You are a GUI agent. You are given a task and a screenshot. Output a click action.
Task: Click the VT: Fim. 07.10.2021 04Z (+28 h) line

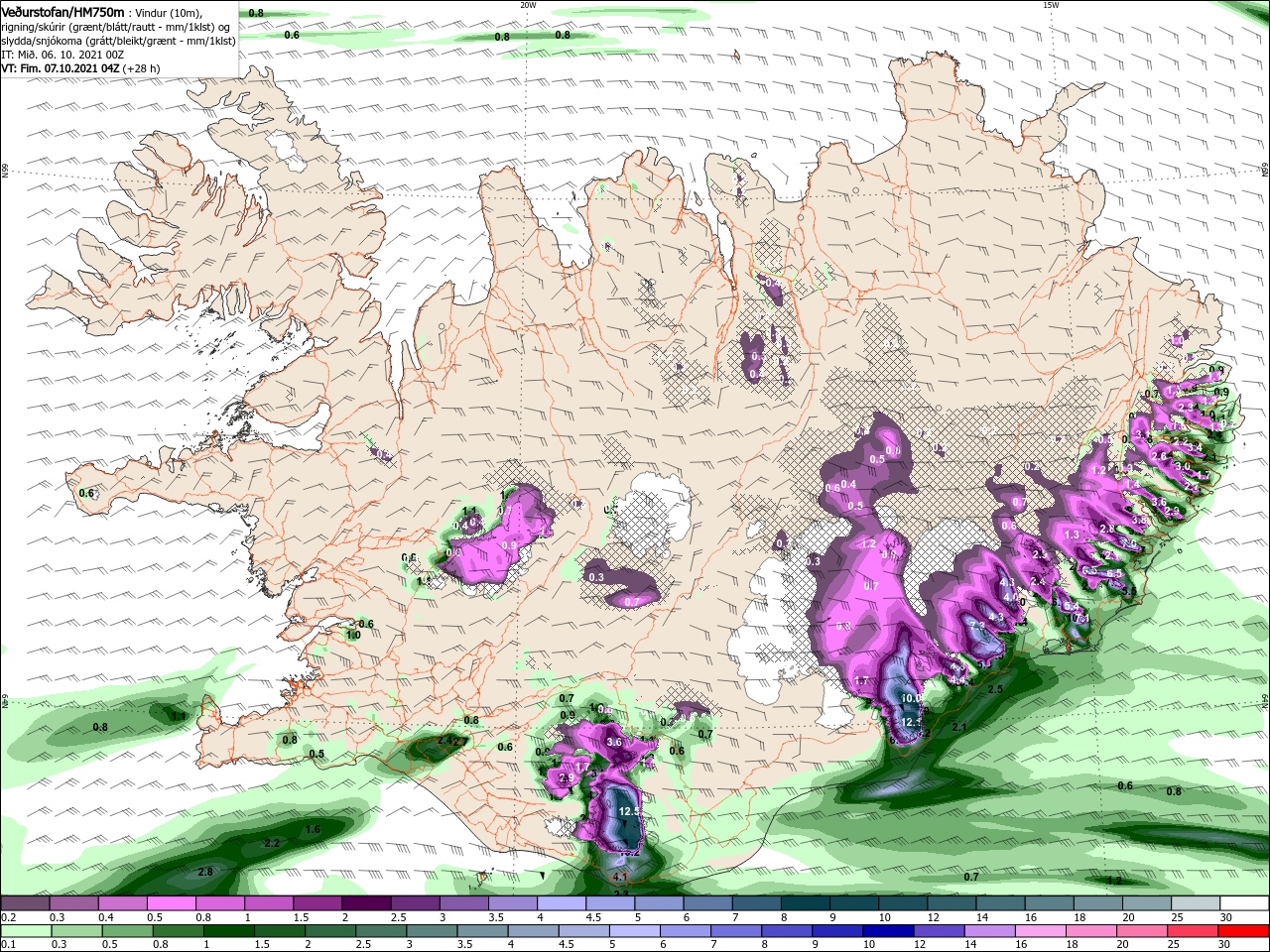click(x=80, y=68)
